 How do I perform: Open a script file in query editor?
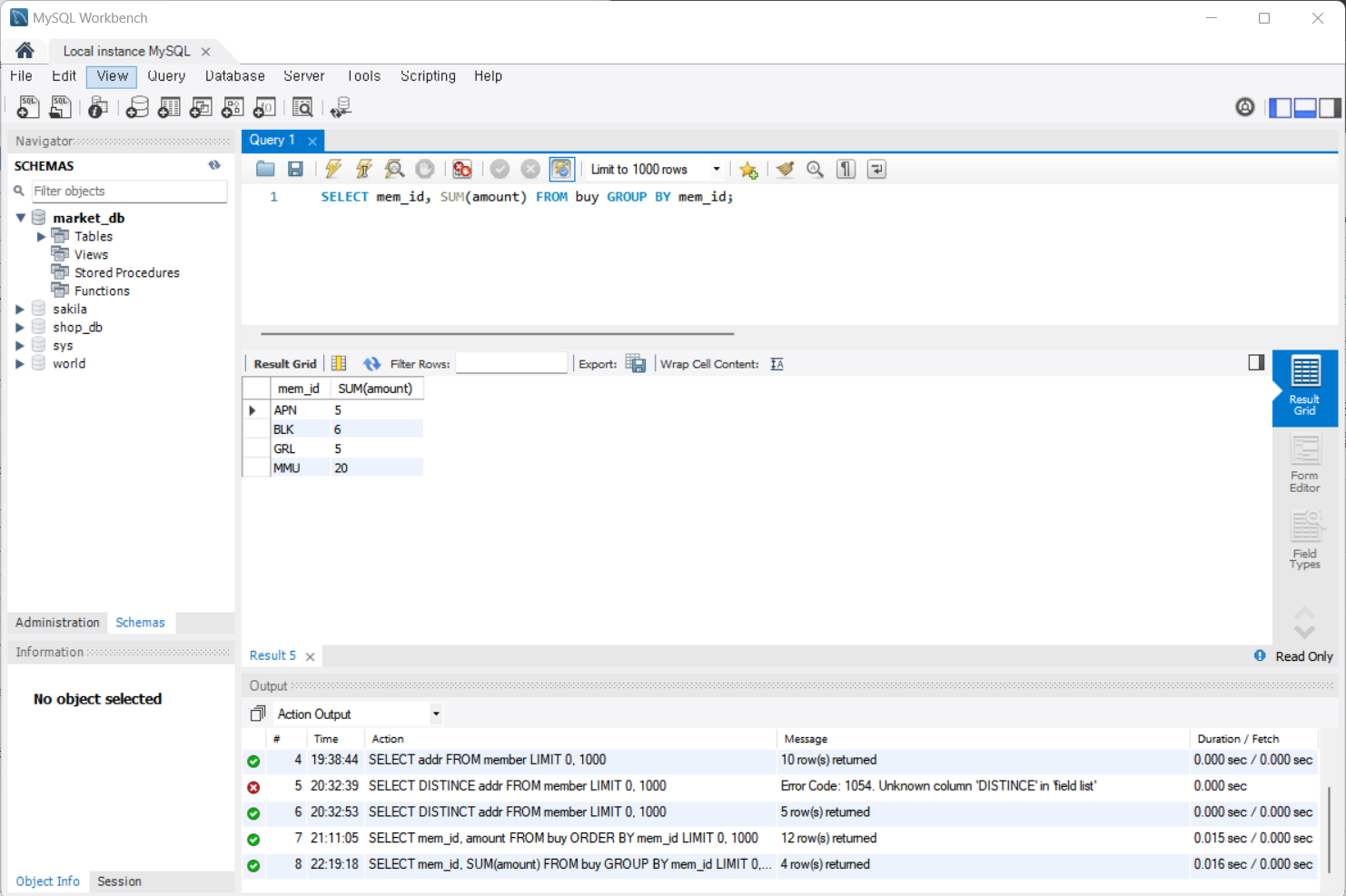pos(265,169)
